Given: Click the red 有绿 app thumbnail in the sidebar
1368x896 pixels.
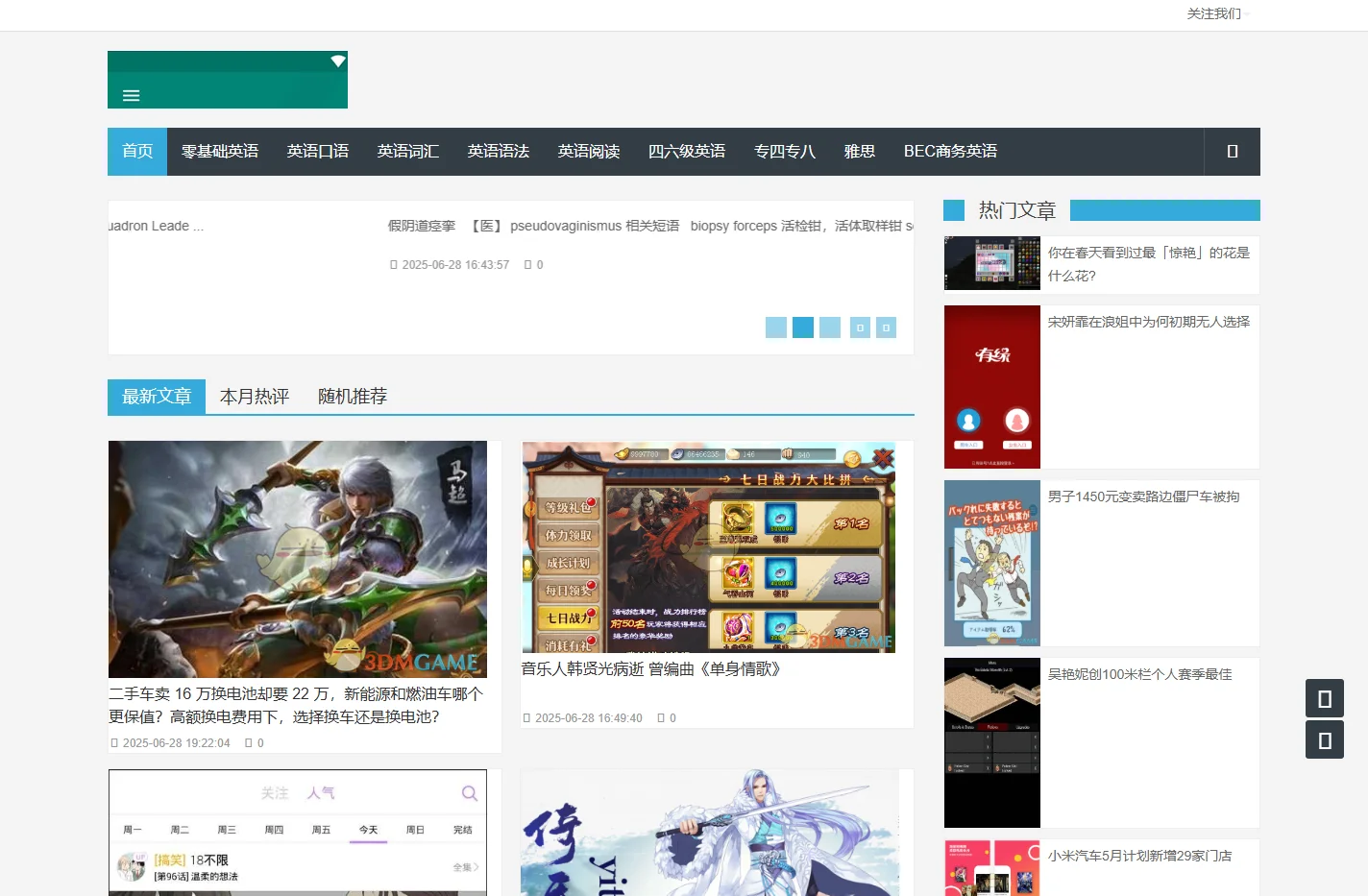Looking at the screenshot, I should coord(992,387).
